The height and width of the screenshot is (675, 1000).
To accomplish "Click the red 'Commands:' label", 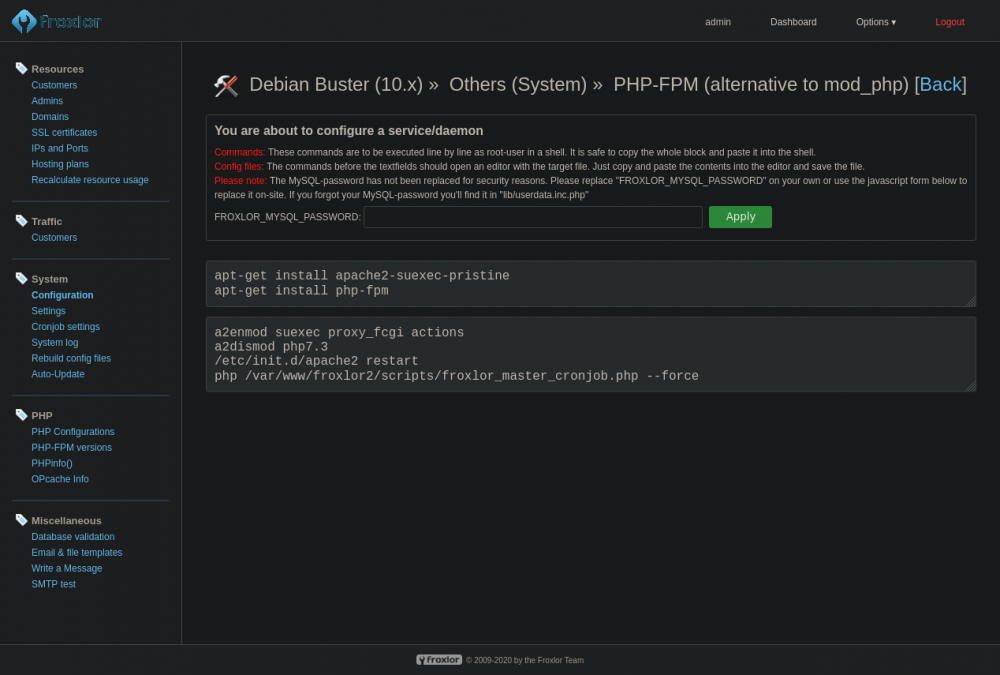I will pos(239,152).
